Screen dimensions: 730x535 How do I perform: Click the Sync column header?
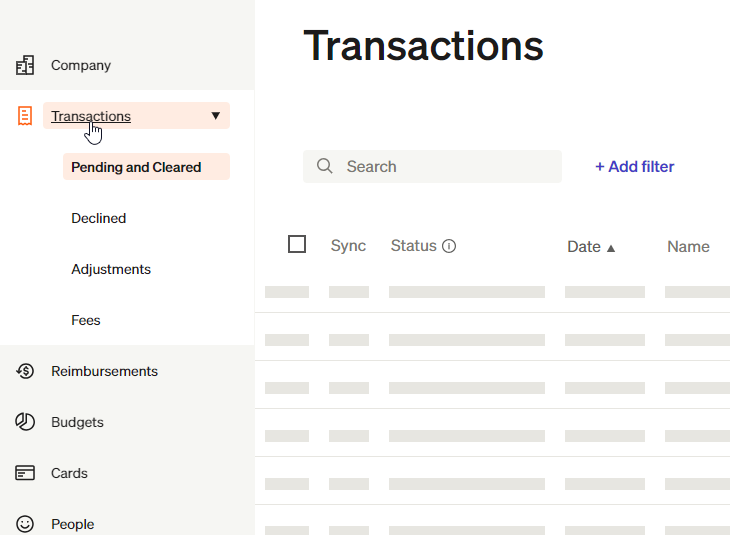tap(348, 246)
